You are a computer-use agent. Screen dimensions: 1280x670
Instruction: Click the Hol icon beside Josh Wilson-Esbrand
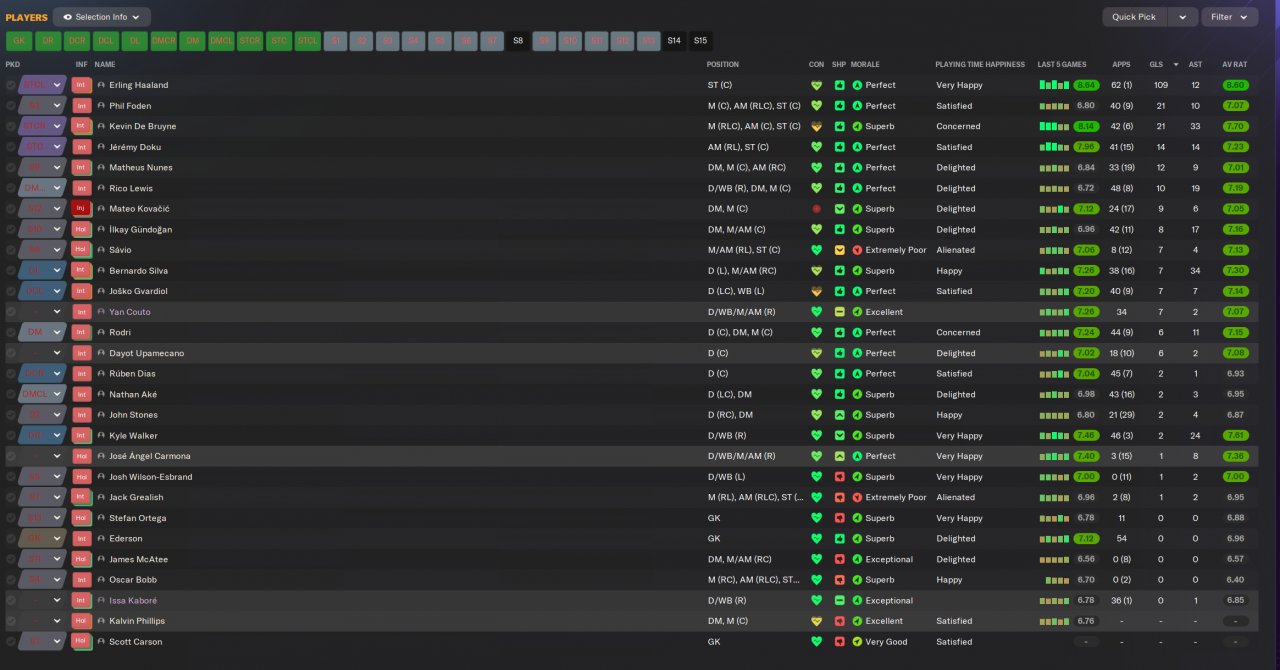click(x=82, y=476)
